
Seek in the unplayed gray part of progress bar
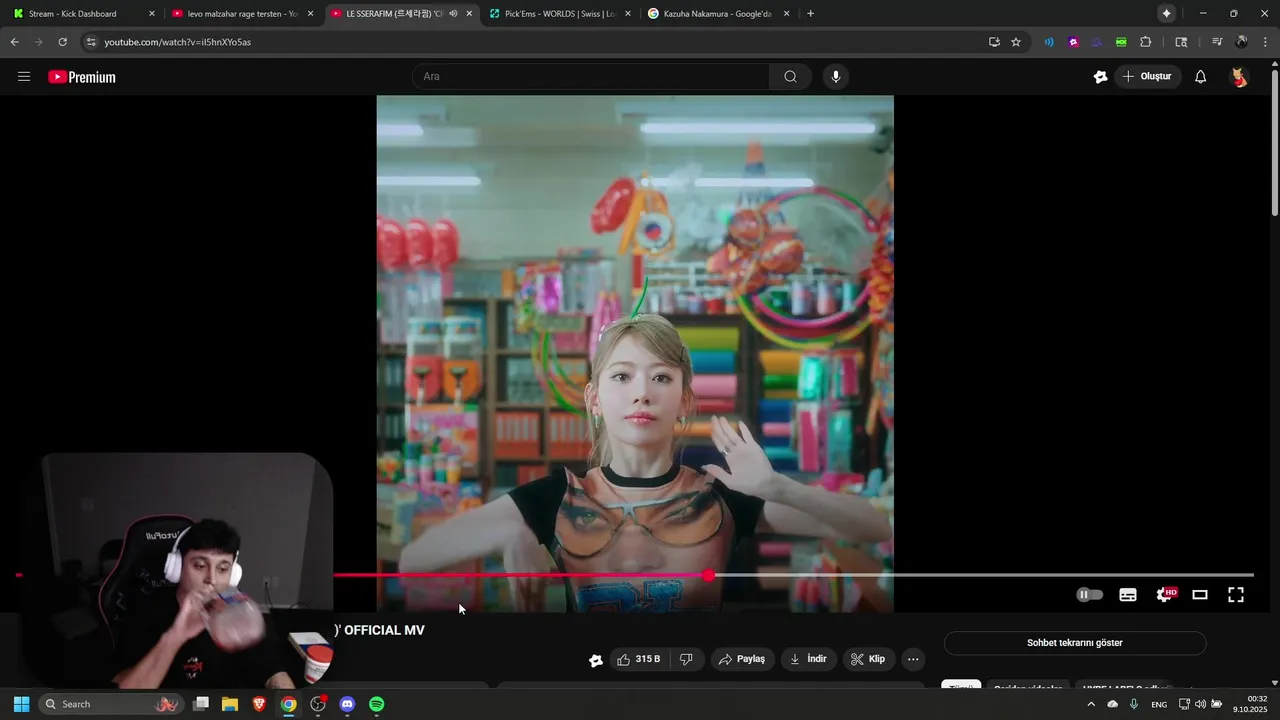[984, 575]
